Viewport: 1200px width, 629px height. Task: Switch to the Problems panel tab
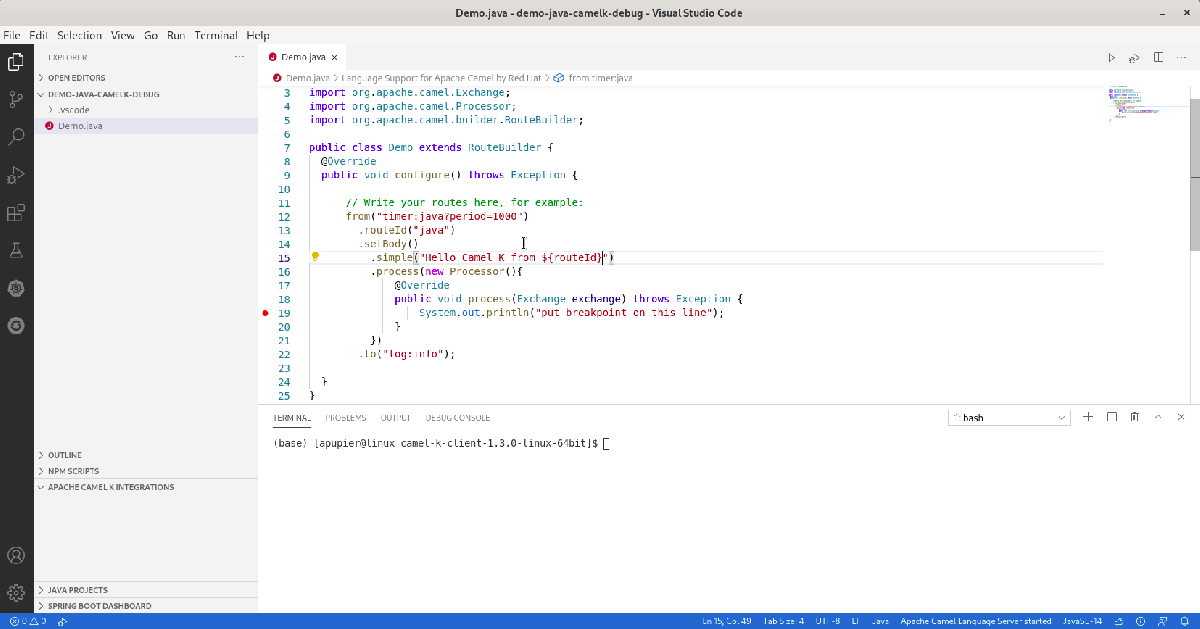[x=345, y=417]
